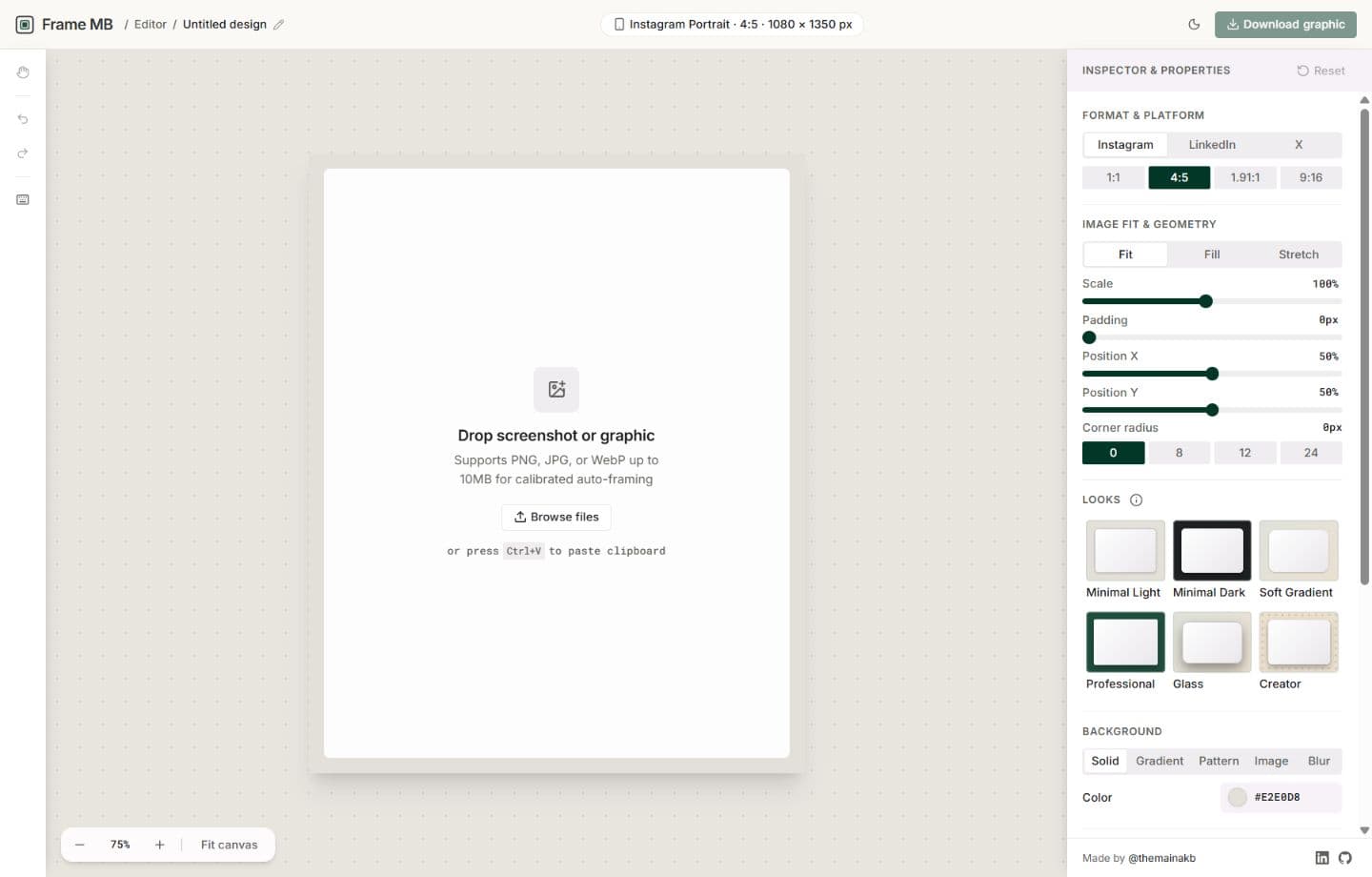Zoom in with the plus icon
Viewport: 1372px width, 877px height.
160,845
